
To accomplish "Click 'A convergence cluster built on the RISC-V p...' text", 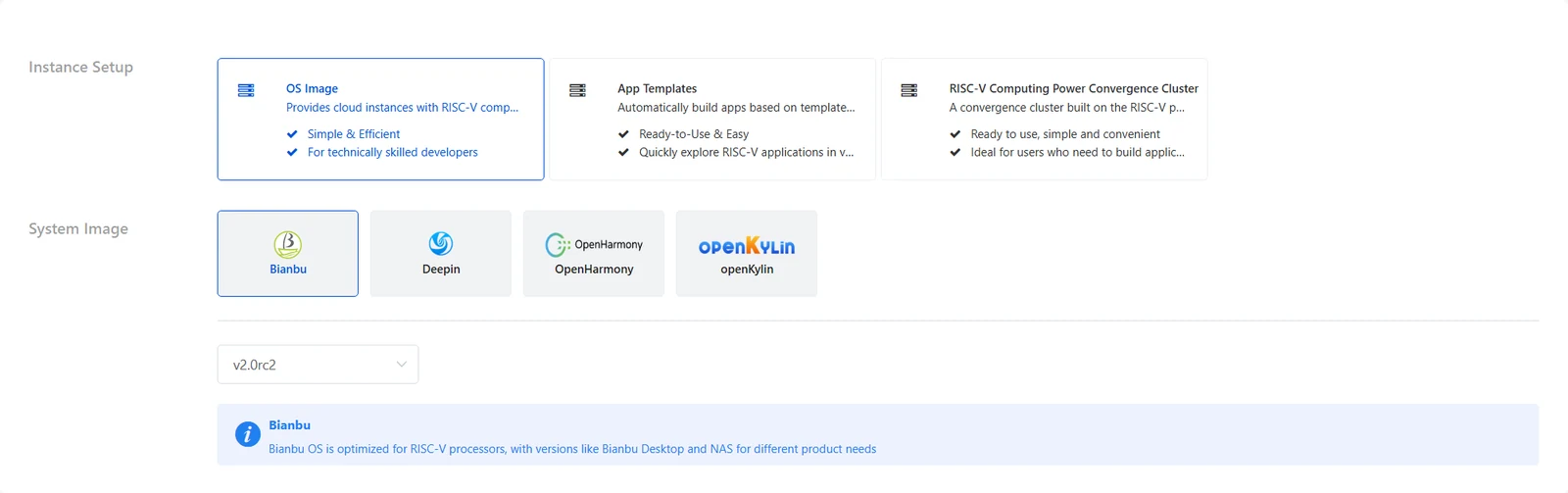I will [1067, 108].
